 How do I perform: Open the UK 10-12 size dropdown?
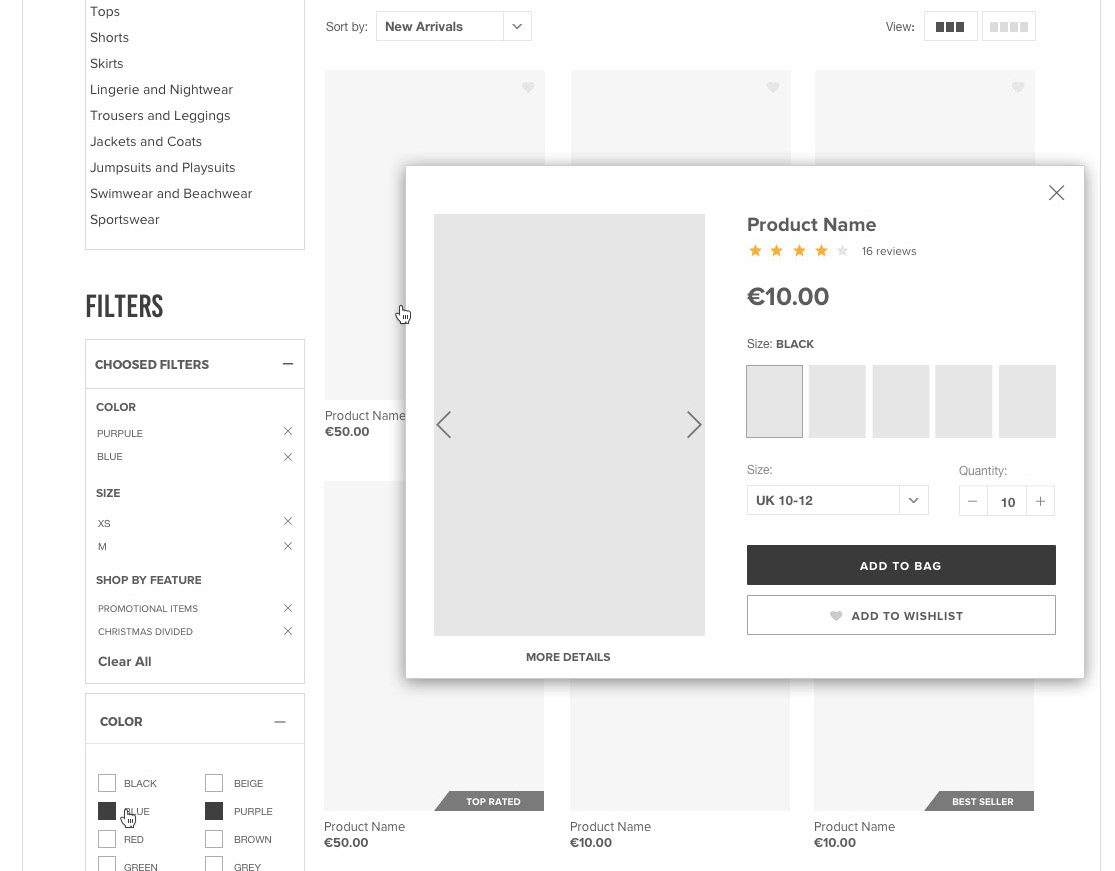[x=838, y=501]
